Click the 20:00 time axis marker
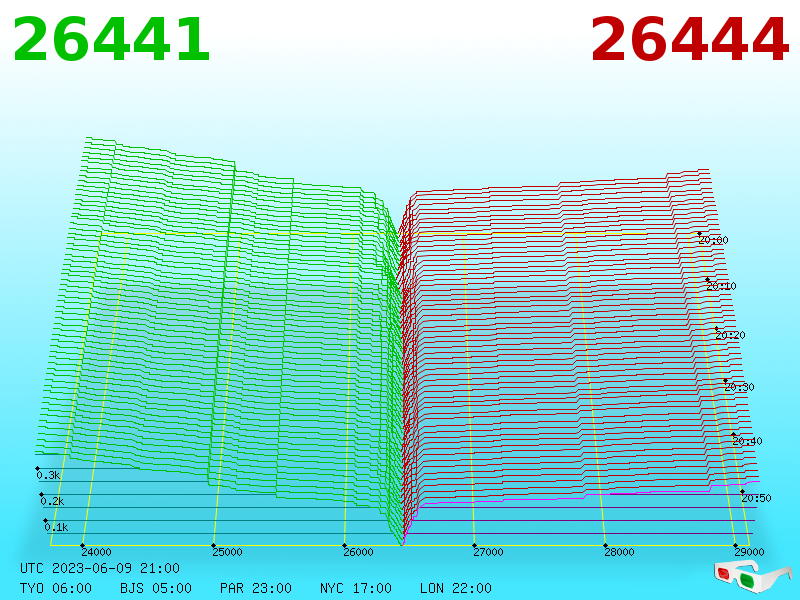The height and width of the screenshot is (600, 800). click(x=713, y=240)
